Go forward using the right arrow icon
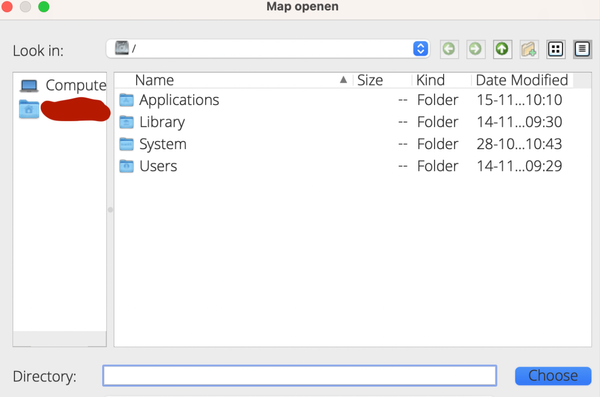This screenshot has width=600, height=397. tap(475, 49)
